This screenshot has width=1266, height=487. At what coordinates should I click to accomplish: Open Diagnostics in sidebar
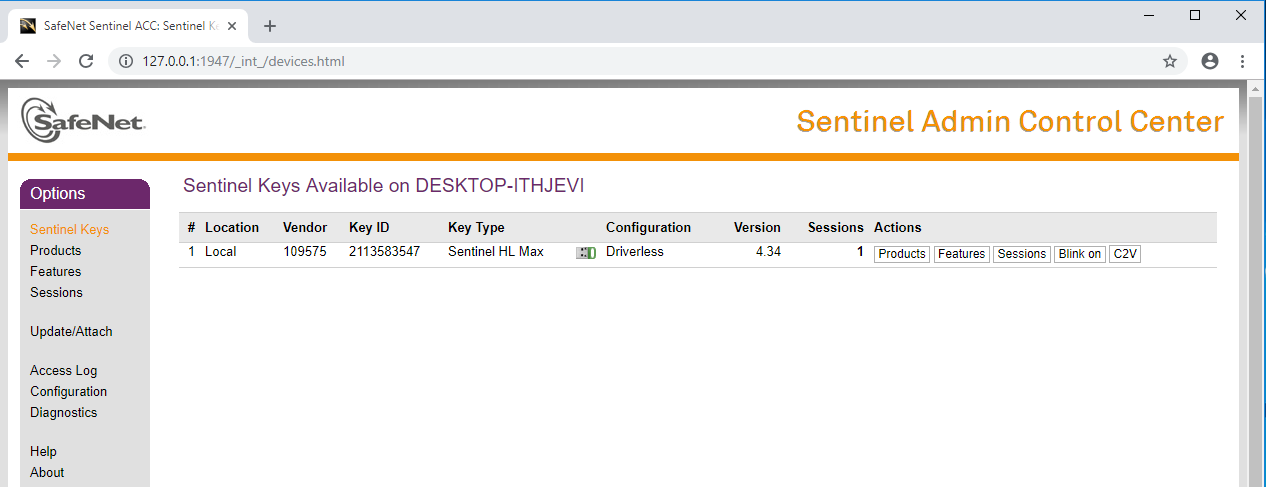pyautogui.click(x=63, y=412)
